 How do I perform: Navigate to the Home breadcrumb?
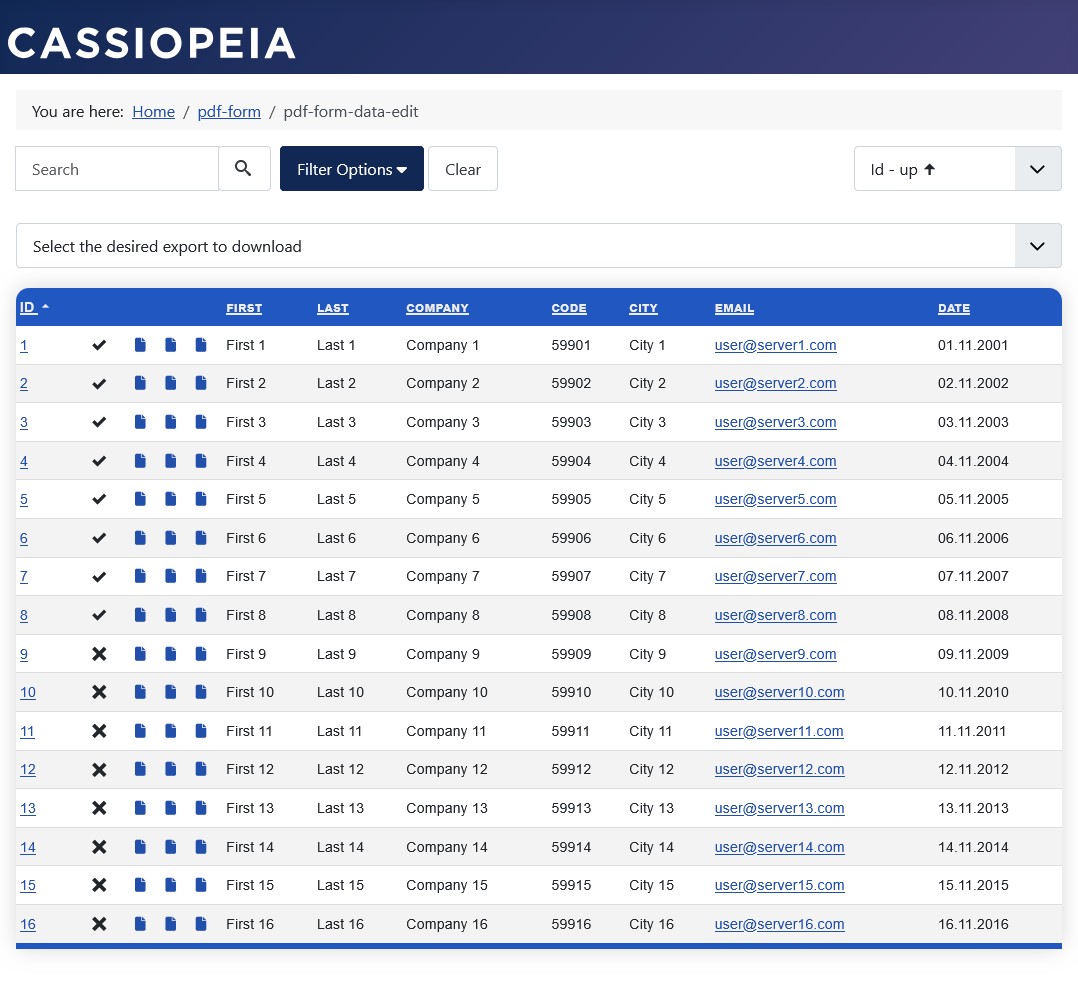click(153, 111)
